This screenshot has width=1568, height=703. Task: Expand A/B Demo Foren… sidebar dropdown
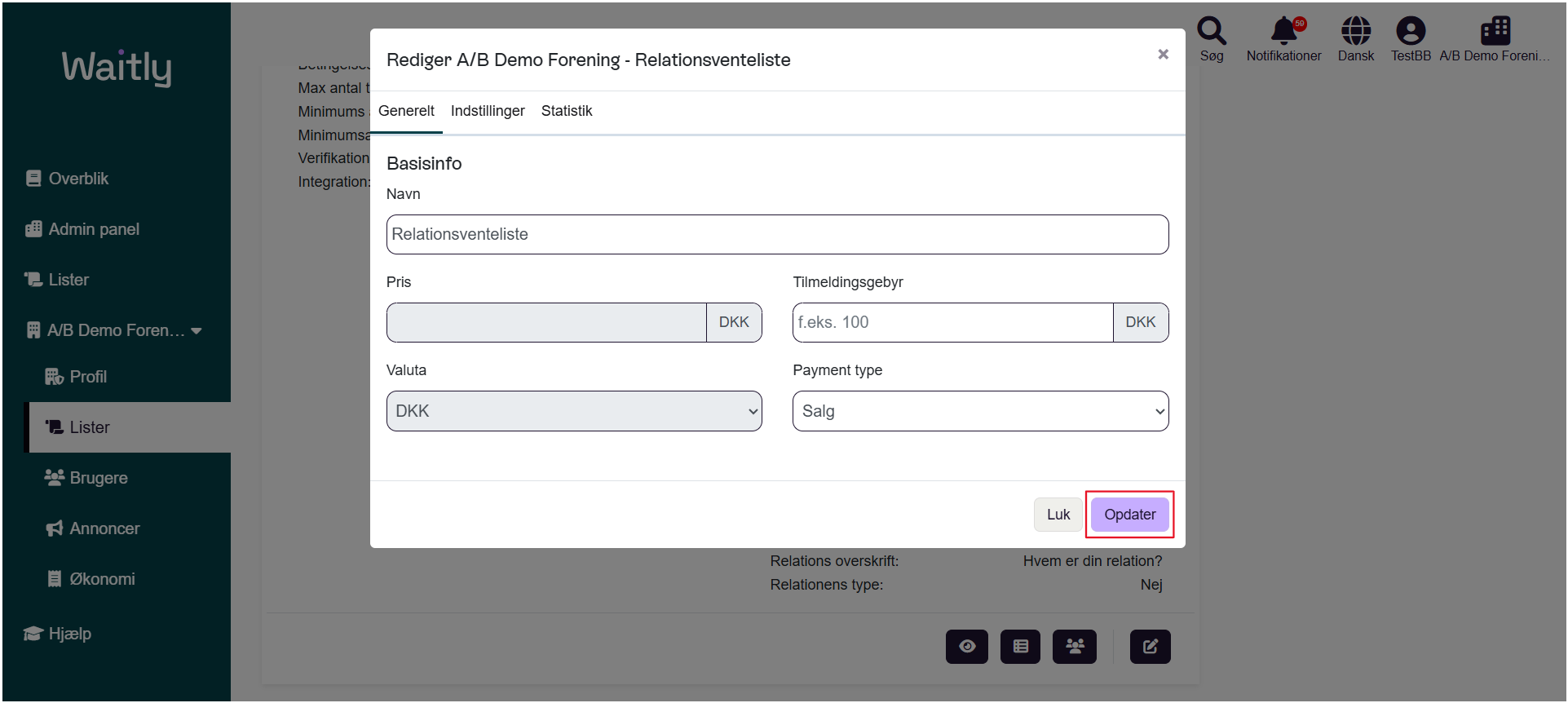114,330
